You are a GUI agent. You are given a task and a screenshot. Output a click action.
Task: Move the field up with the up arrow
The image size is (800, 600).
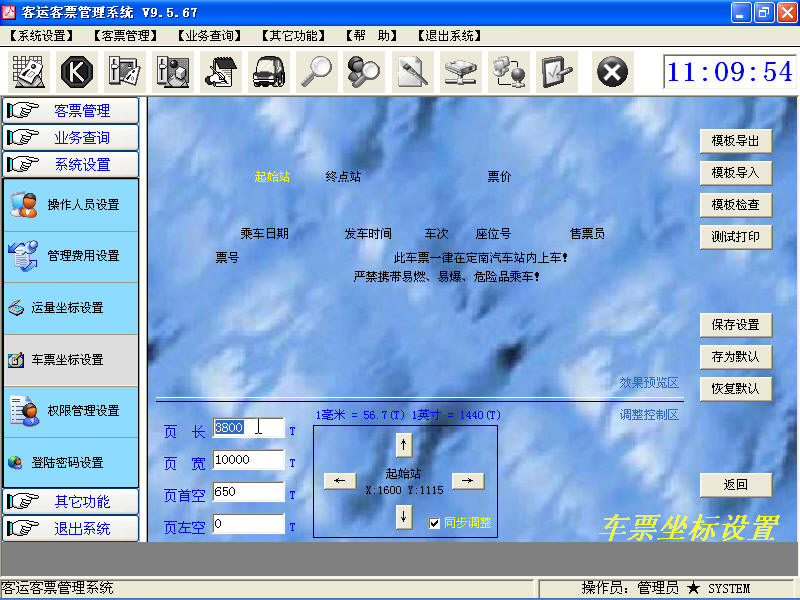(404, 445)
